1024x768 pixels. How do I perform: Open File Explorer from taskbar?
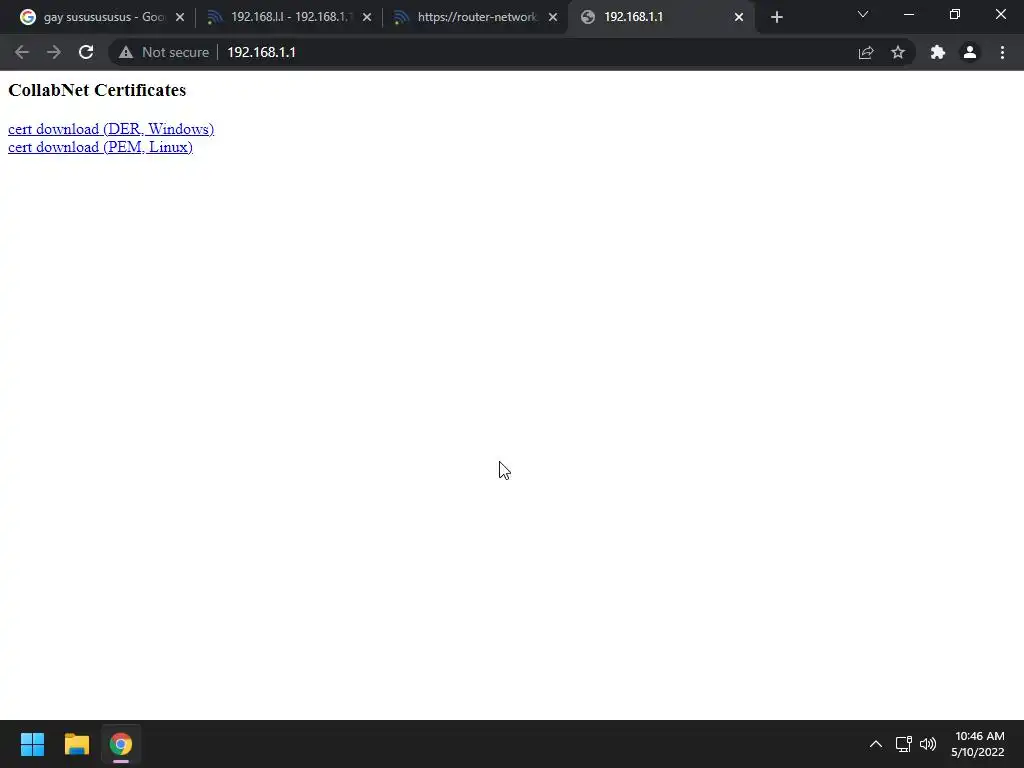click(x=76, y=744)
